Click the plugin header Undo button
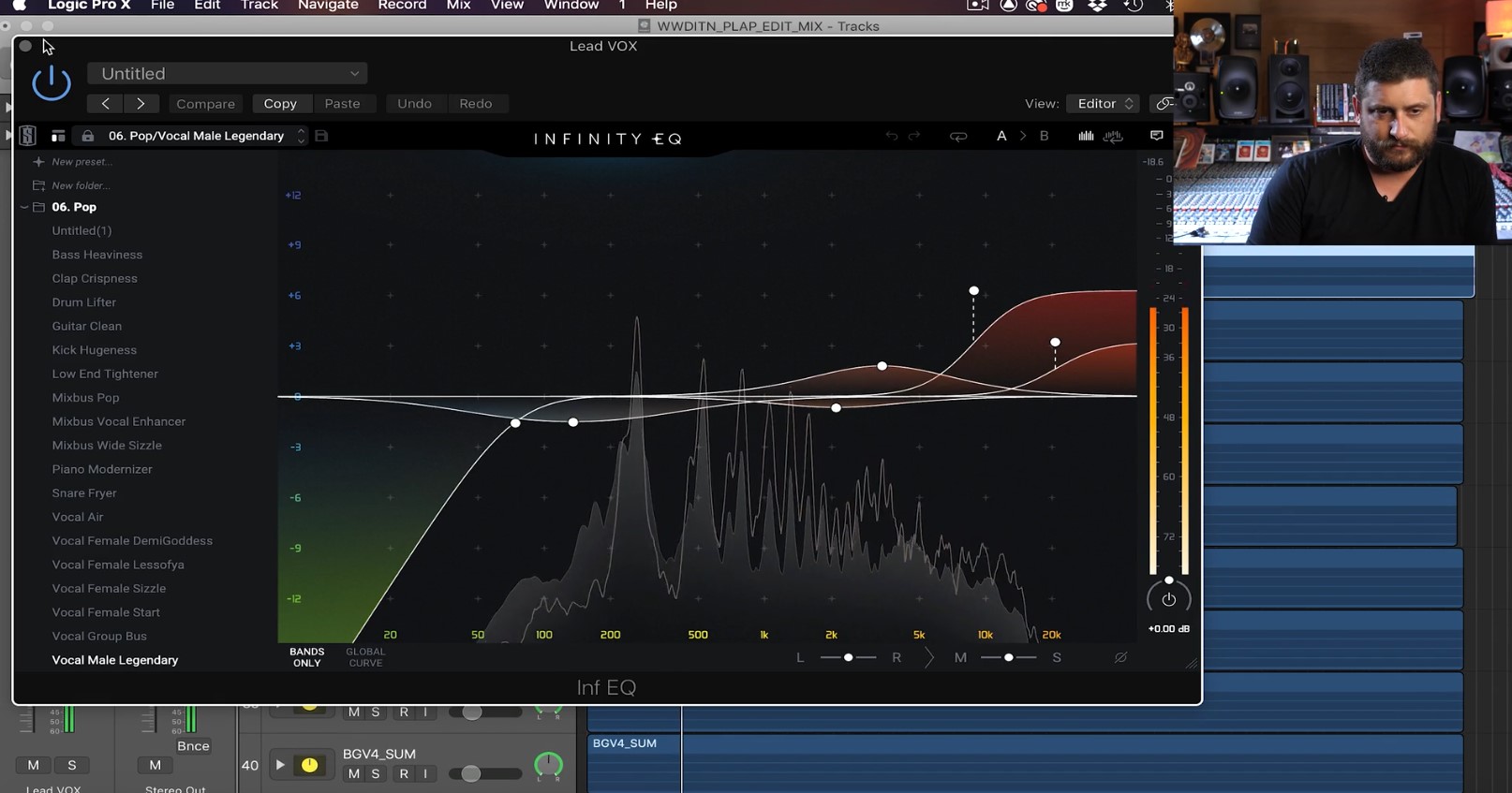This screenshot has height=793, width=1512. click(x=414, y=103)
